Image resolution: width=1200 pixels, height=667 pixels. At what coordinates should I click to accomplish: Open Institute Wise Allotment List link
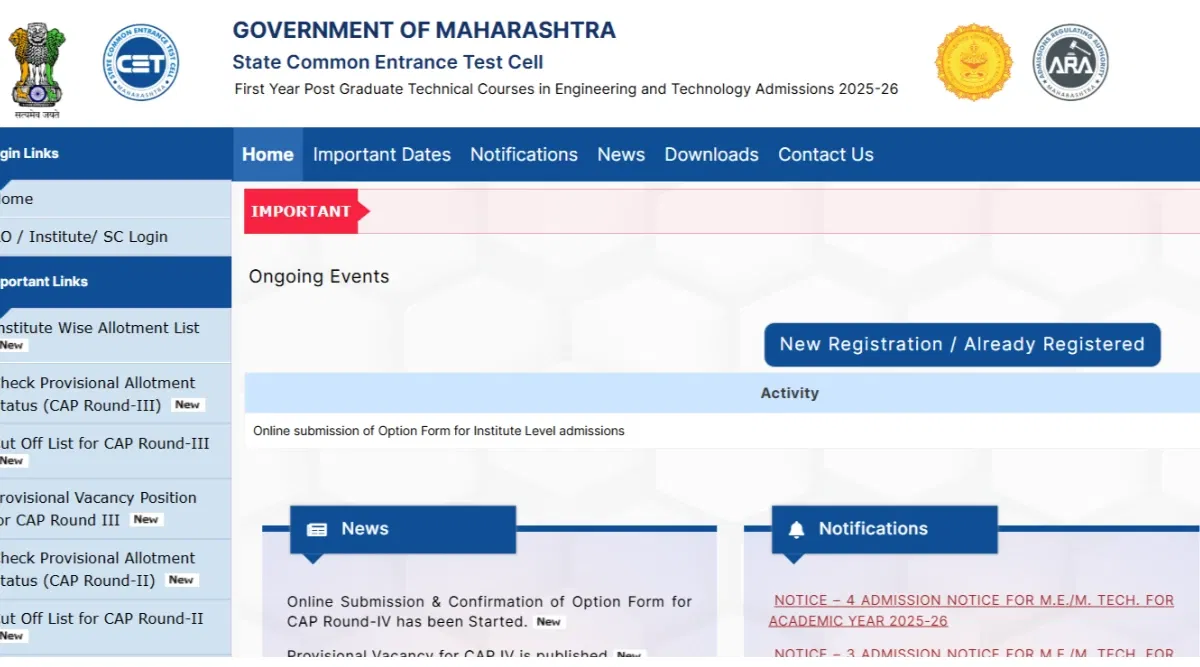point(115,335)
